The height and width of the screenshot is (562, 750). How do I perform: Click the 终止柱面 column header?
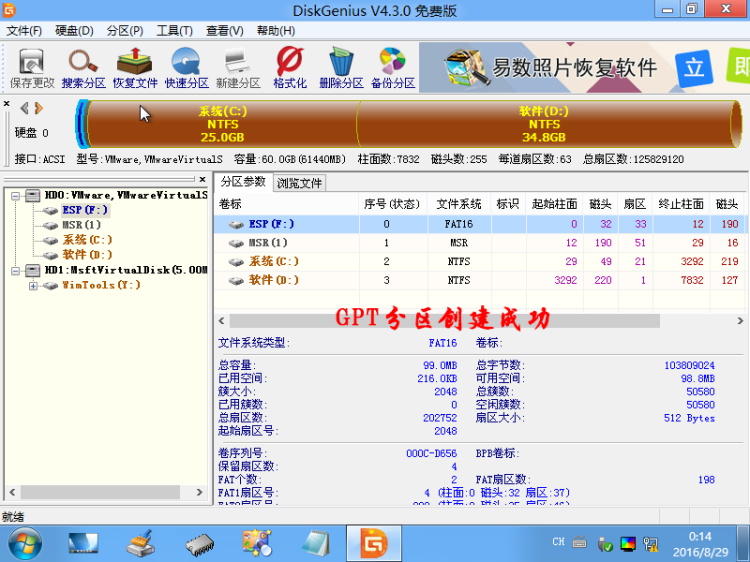click(x=681, y=204)
